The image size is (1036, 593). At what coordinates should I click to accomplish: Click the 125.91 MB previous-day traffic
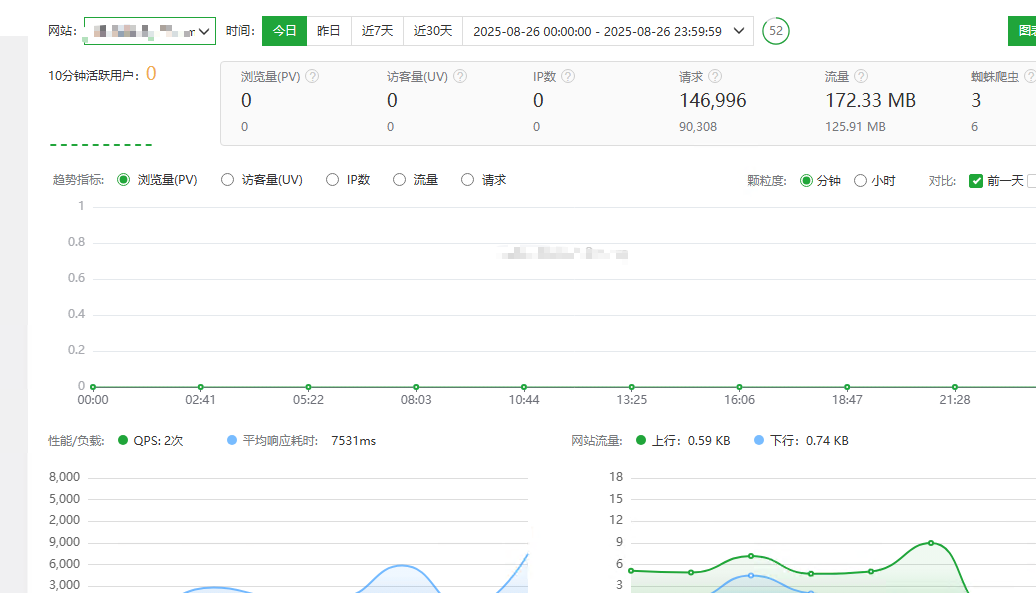855,127
